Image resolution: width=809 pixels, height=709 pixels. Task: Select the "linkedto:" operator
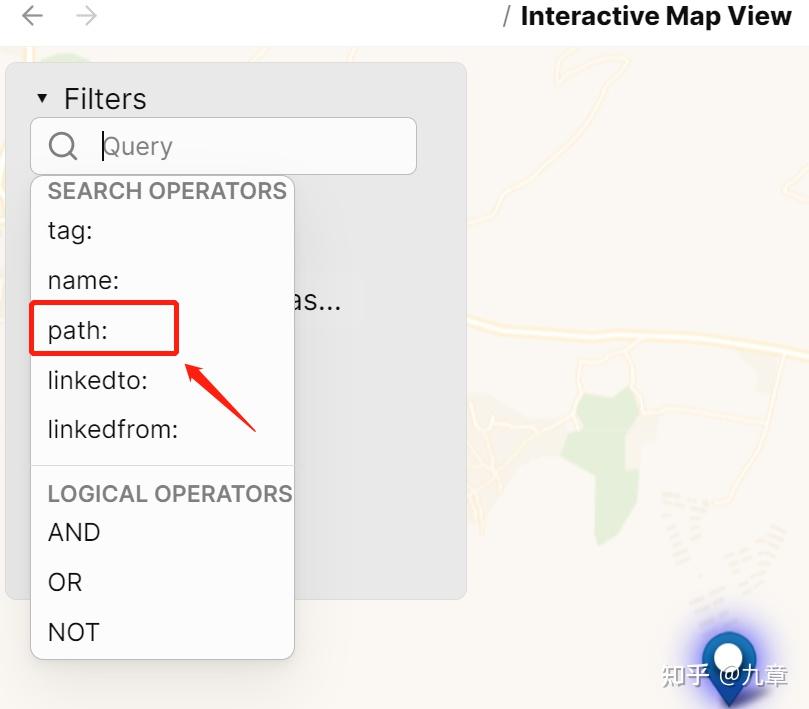(98, 380)
